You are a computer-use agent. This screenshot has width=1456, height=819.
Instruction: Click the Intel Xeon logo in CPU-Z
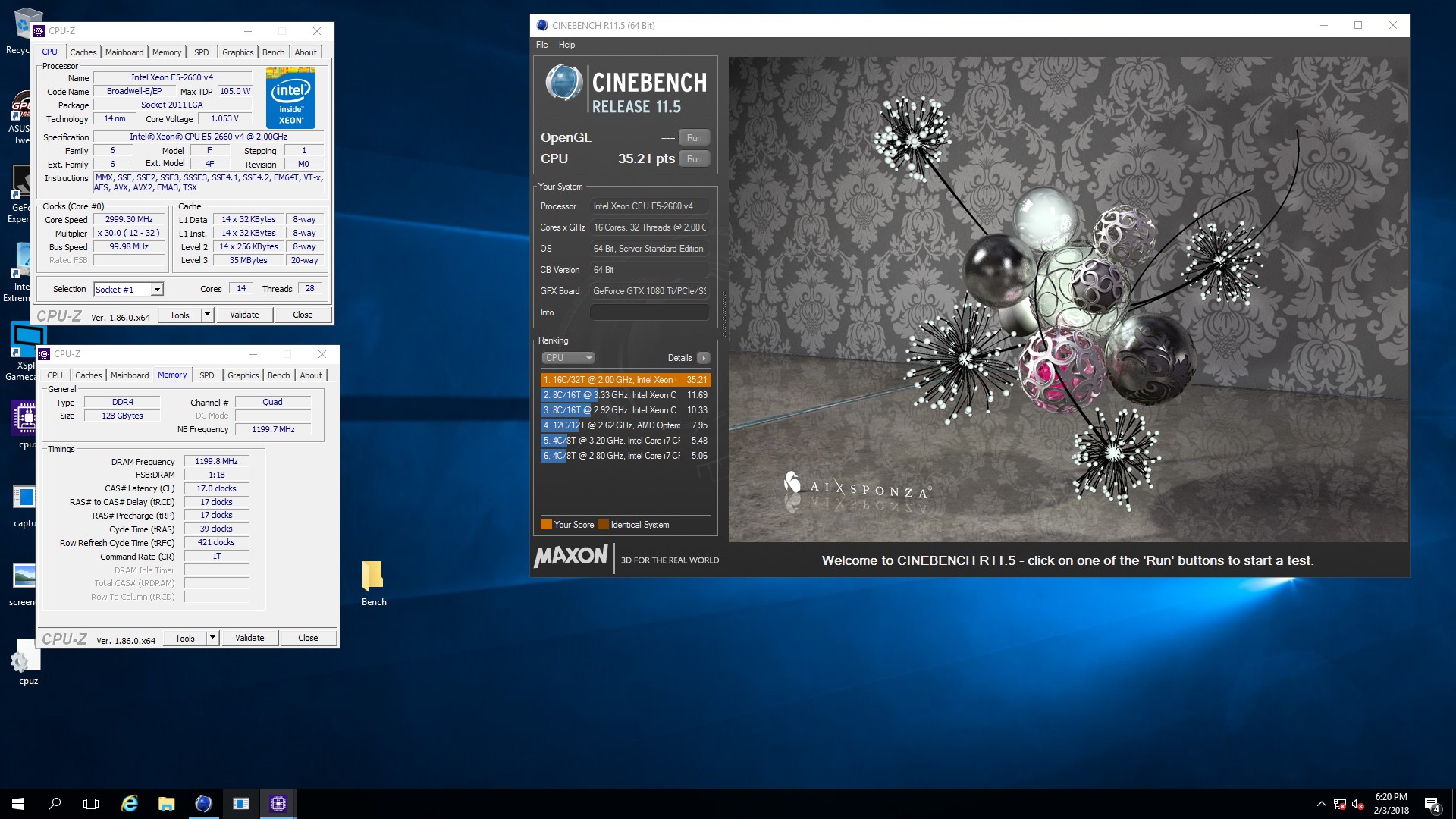tap(290, 99)
